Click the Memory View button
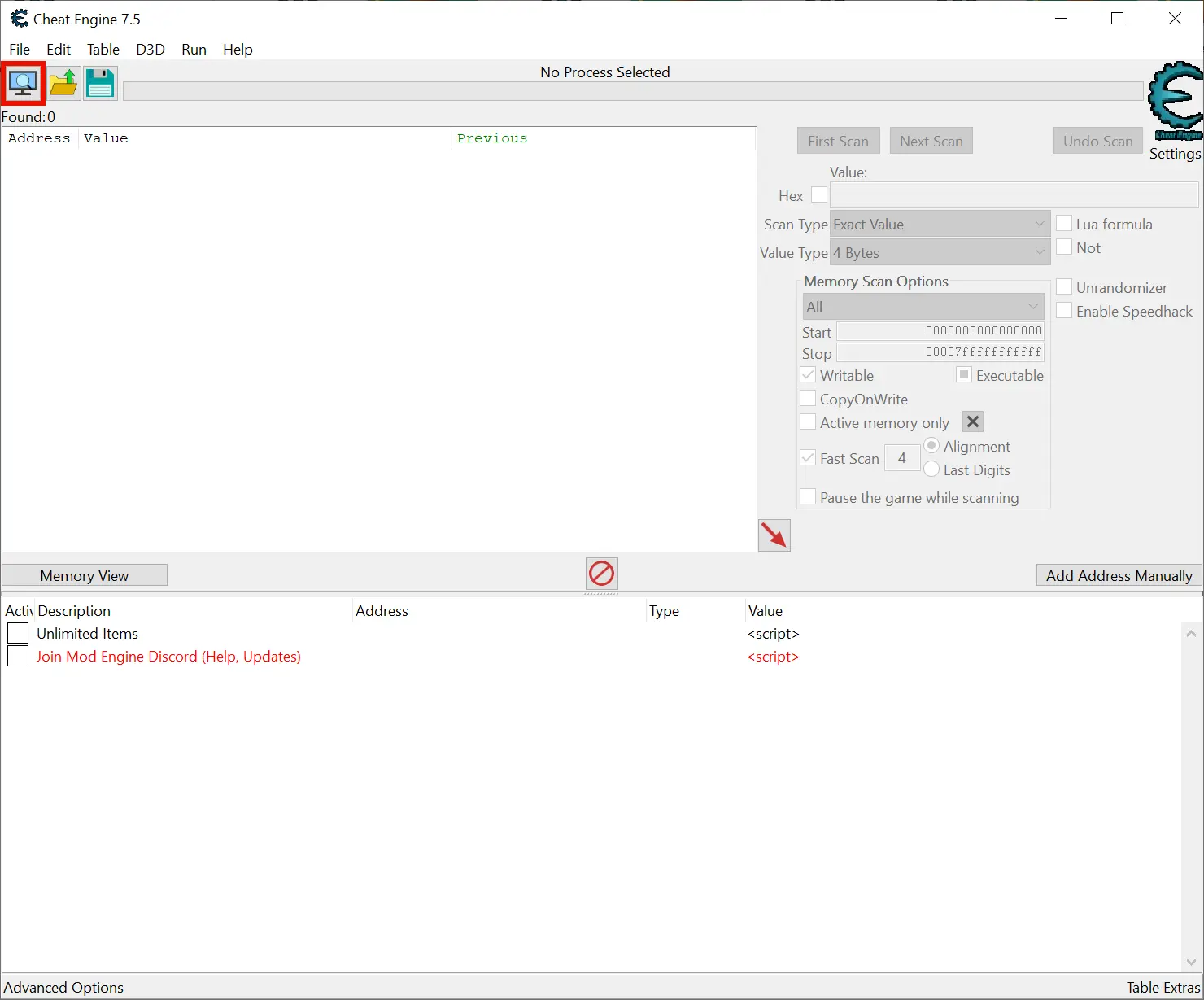The image size is (1204, 1000). [x=85, y=575]
